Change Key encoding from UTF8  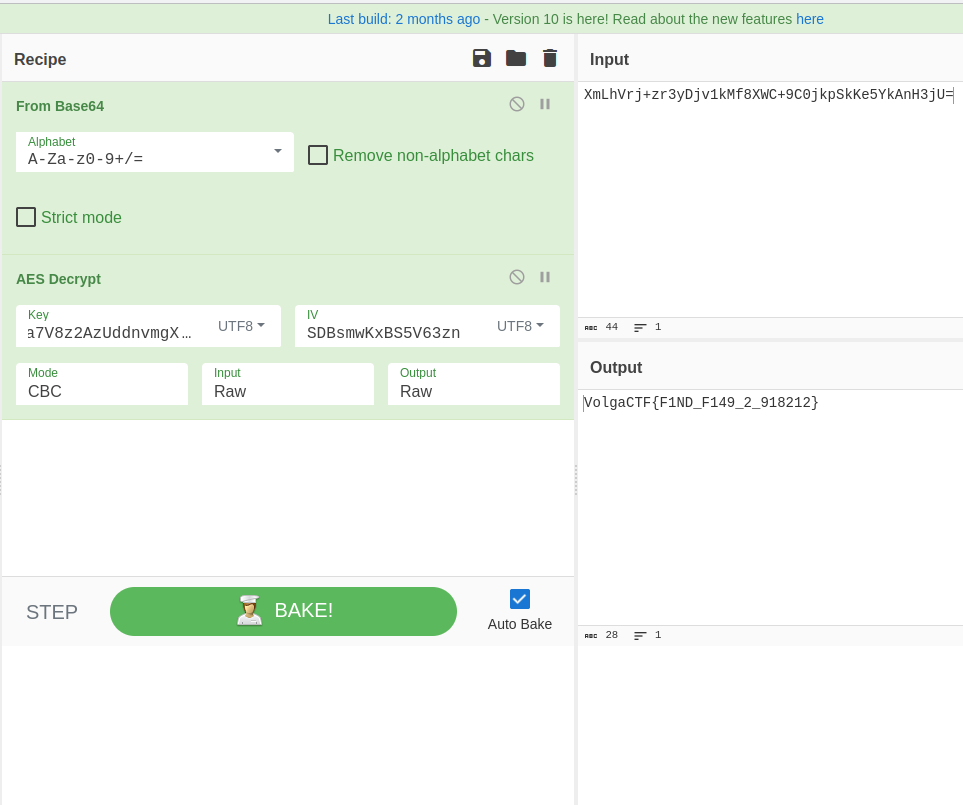[241, 326]
